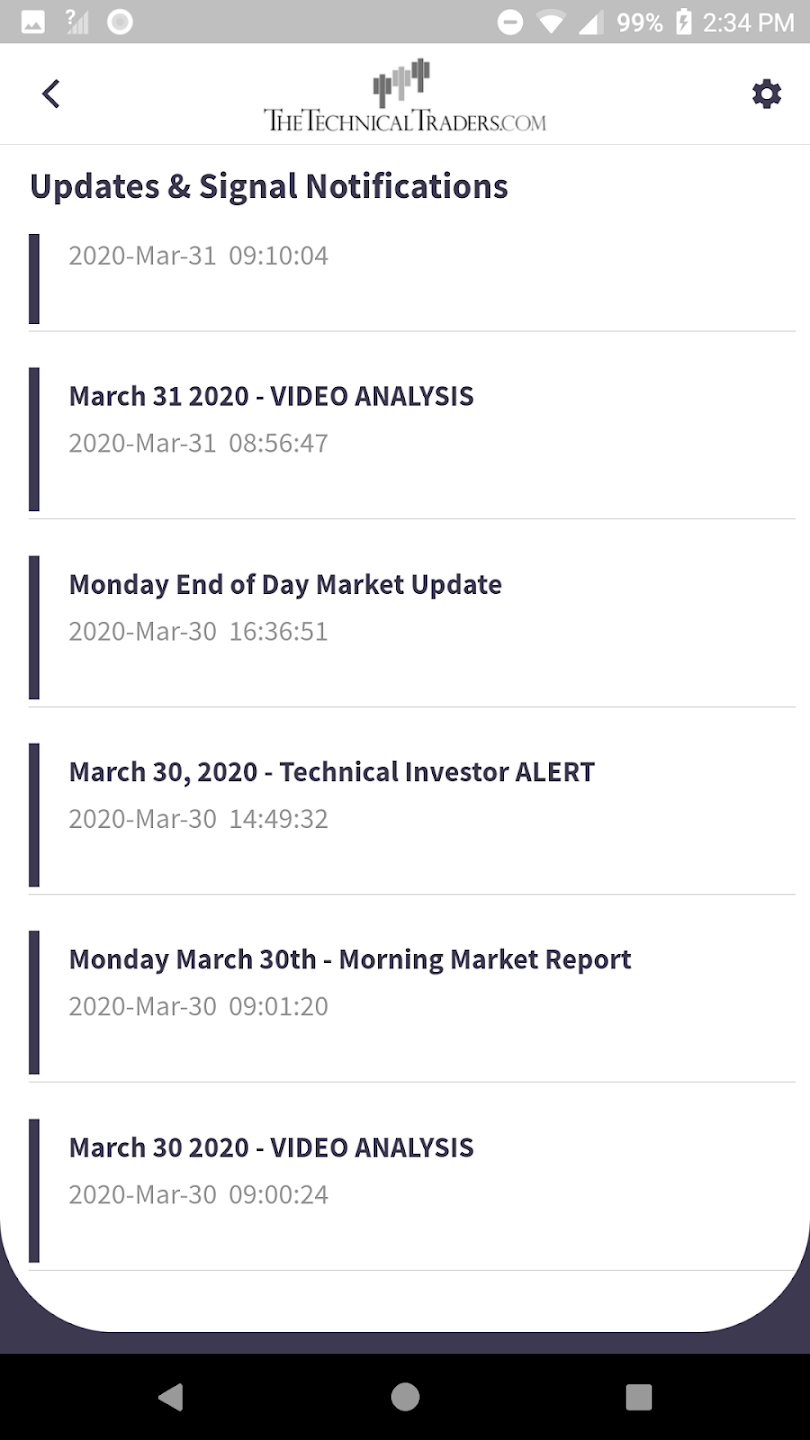This screenshot has width=810, height=1440.
Task: Open March 30, 2020 Technical Investor ALERT
Action: point(412,801)
